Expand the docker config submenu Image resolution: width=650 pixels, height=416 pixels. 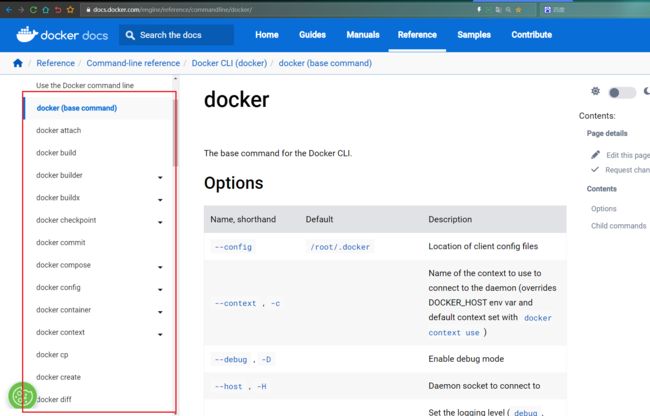(x=160, y=290)
